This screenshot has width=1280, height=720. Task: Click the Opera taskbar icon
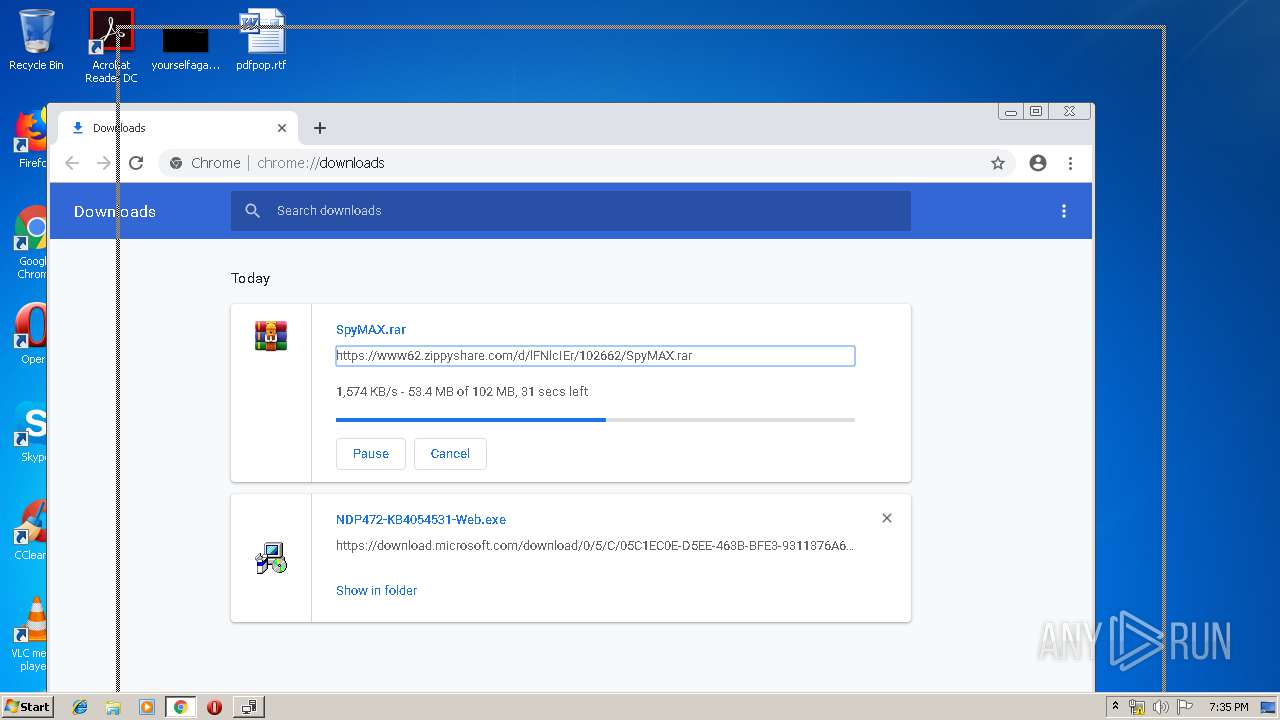(214, 707)
